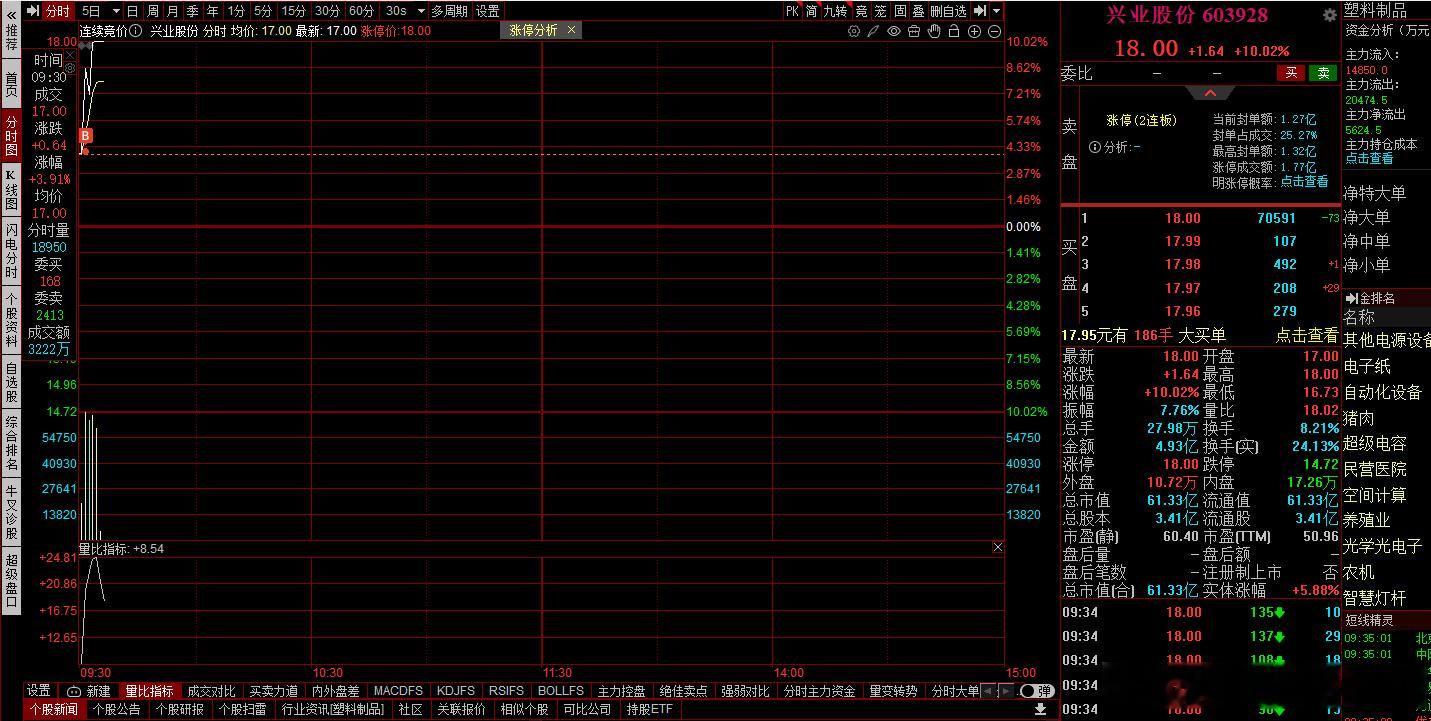Select the KDJFS indicator tab
This screenshot has width=1431, height=721.
point(456,691)
